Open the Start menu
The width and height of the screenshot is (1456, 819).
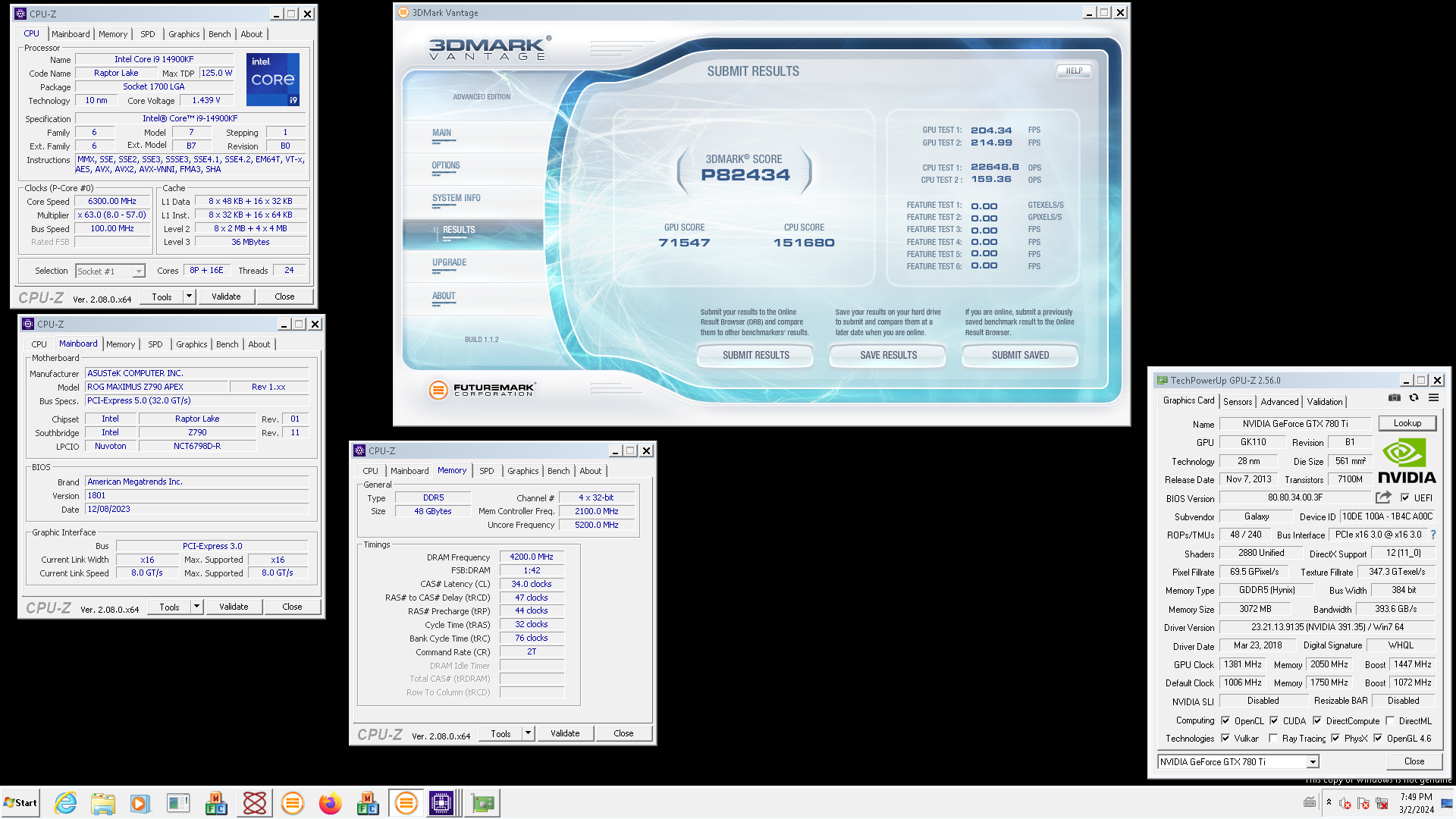tap(20, 803)
